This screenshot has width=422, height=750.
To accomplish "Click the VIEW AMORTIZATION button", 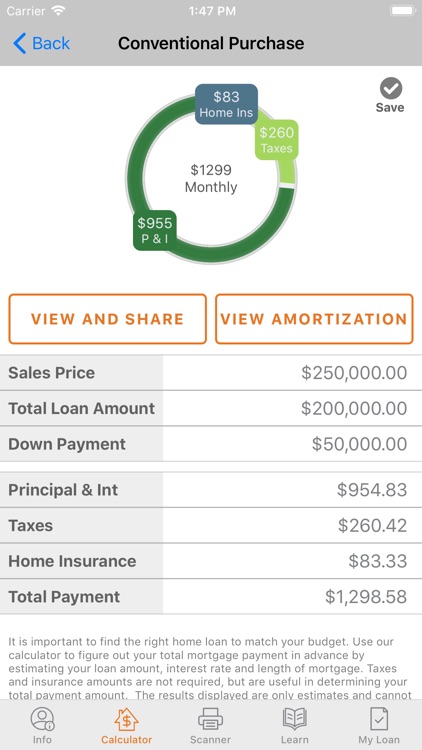I will click(314, 319).
